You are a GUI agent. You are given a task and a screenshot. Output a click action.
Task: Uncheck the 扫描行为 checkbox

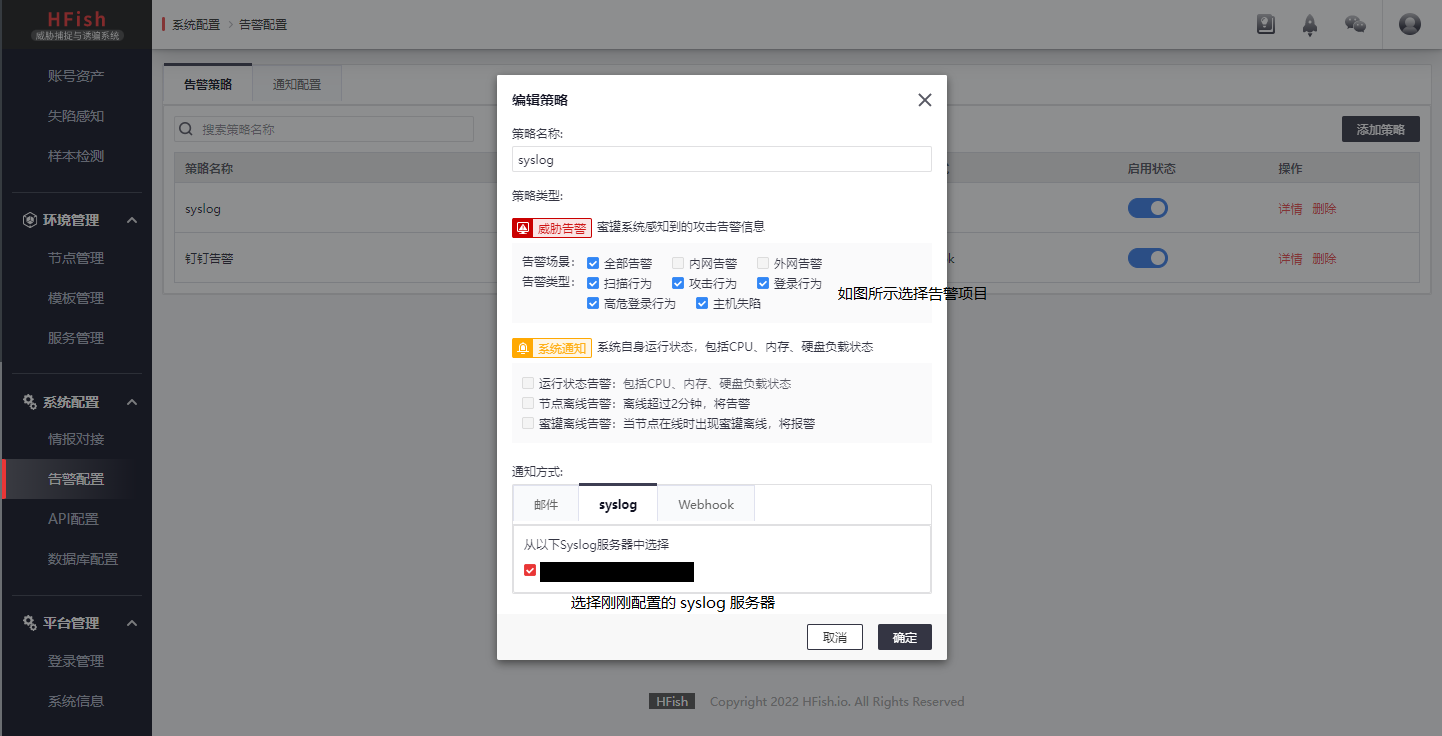593,283
